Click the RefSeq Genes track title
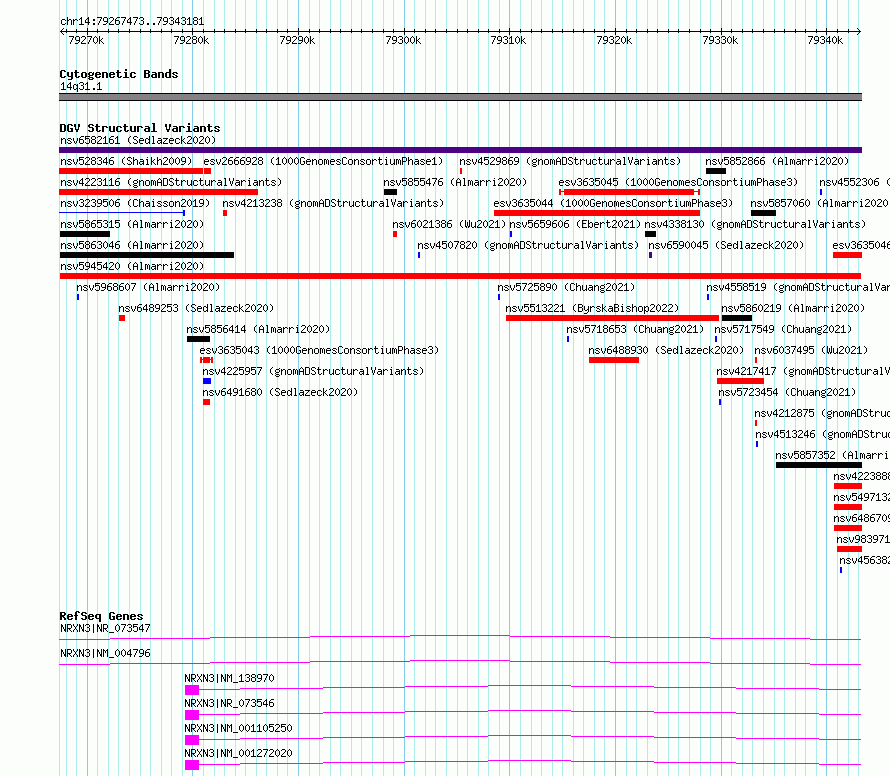890x776 pixels. point(101,616)
